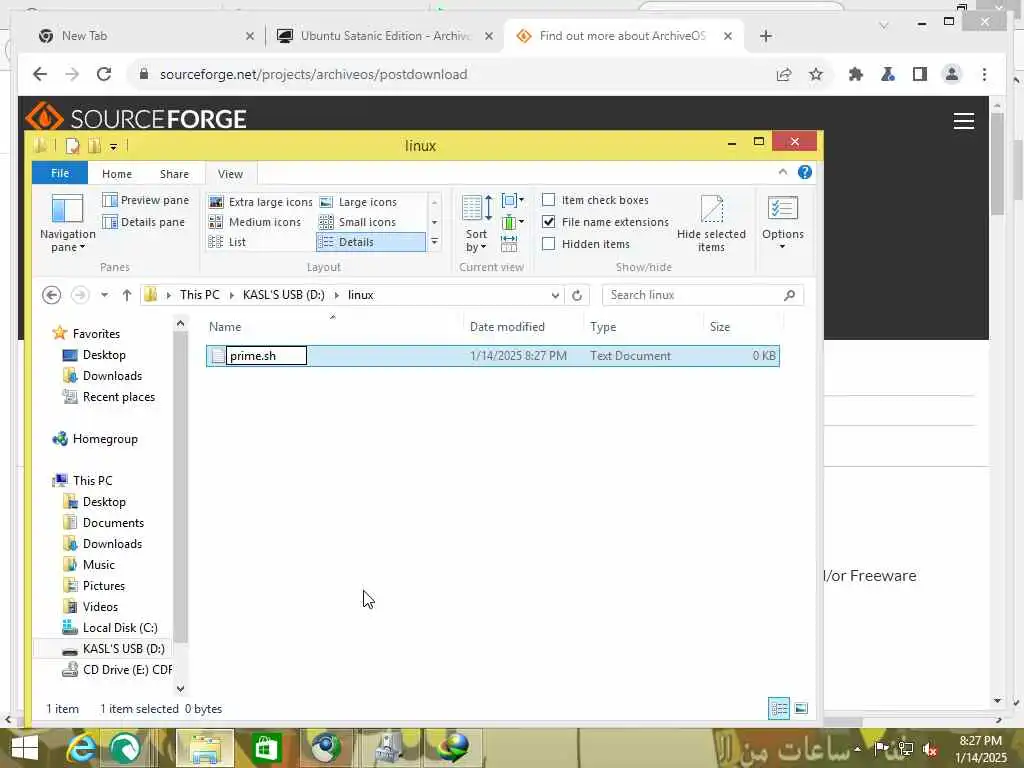The width and height of the screenshot is (1024, 768).
Task: Bookmark this page with star icon
Action: tap(816, 74)
